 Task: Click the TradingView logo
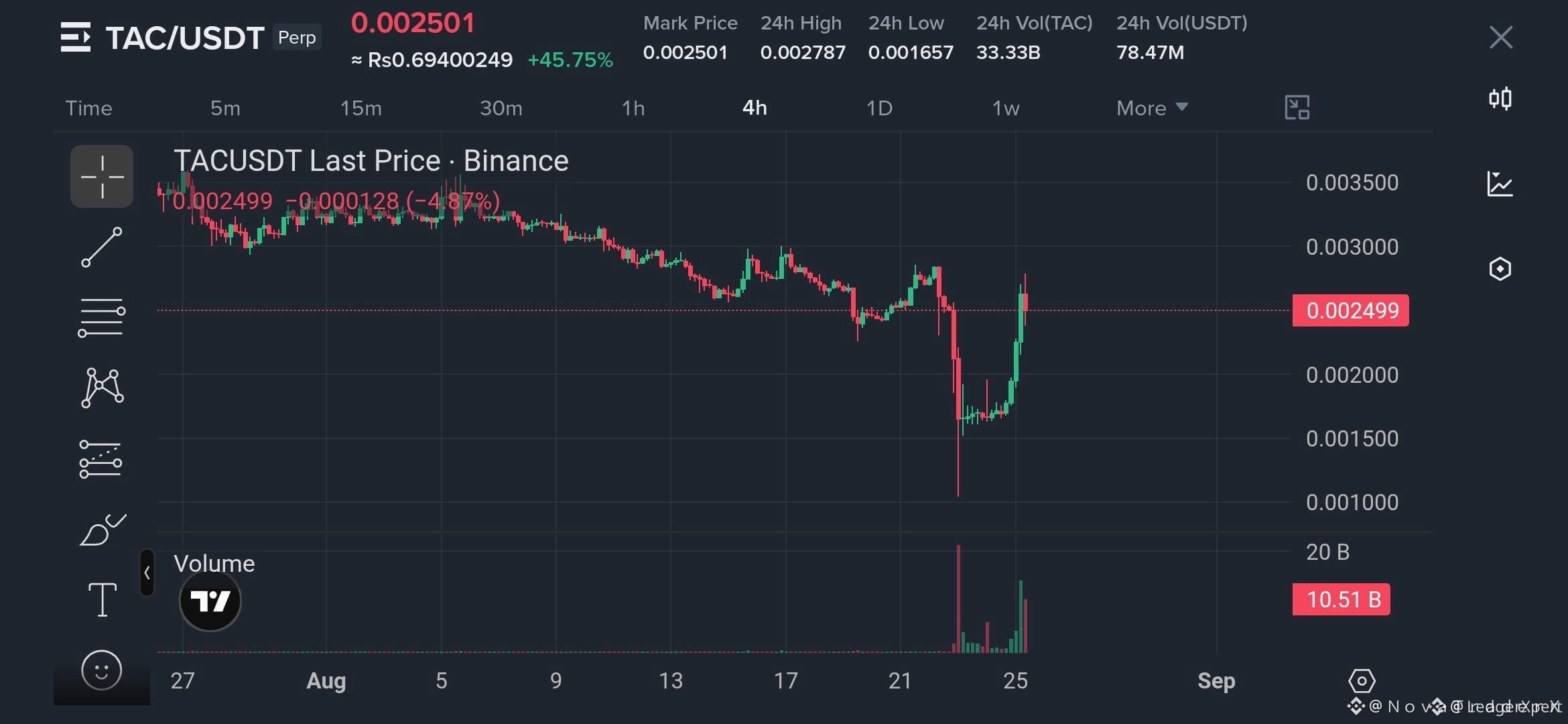click(x=210, y=601)
